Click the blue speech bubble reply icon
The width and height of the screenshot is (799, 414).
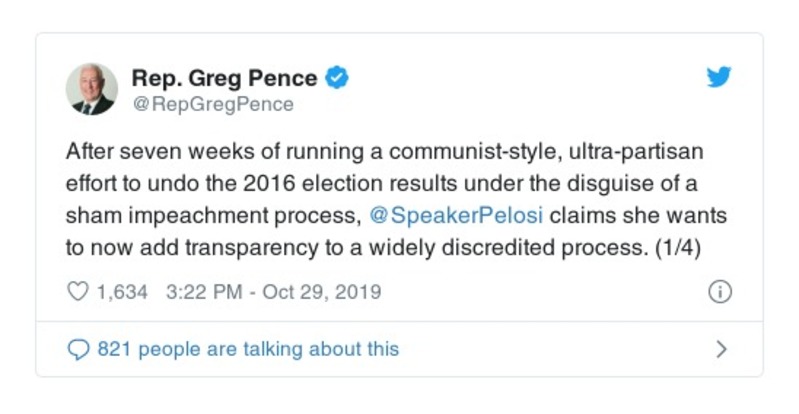[77, 349]
